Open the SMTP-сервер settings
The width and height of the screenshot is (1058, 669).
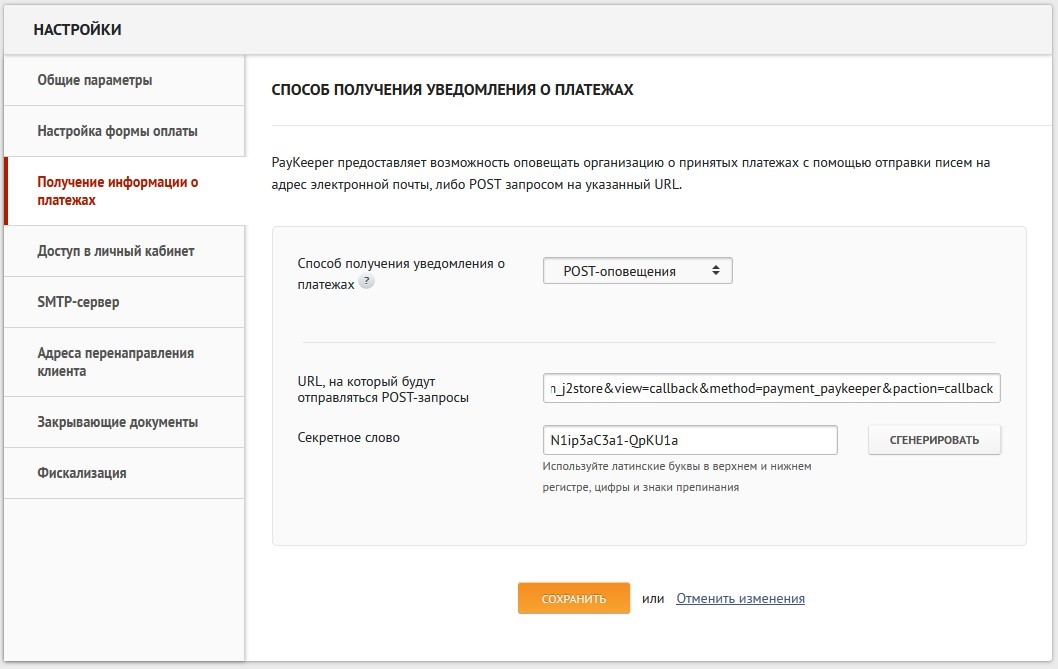click(x=78, y=302)
